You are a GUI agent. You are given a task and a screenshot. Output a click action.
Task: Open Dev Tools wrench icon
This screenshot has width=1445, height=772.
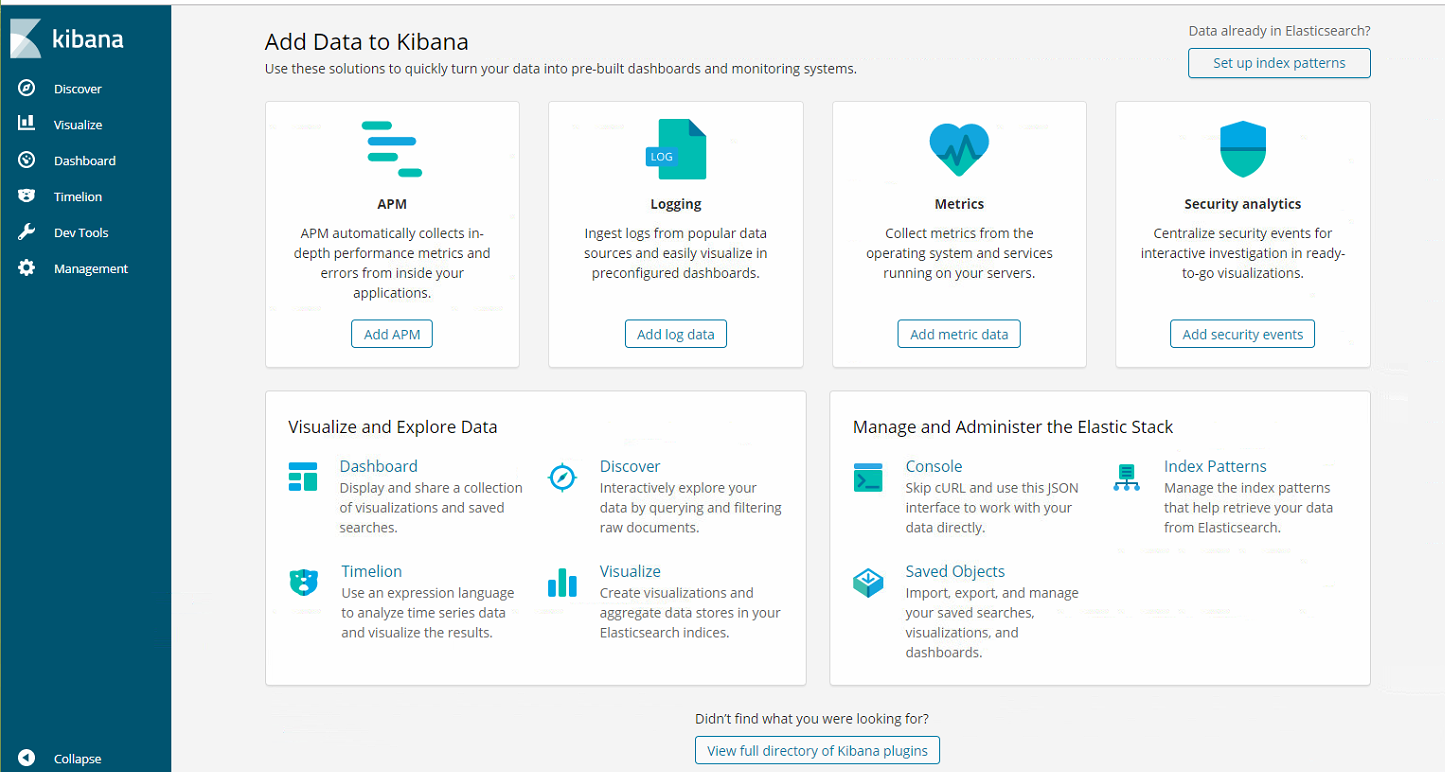pyautogui.click(x=27, y=232)
